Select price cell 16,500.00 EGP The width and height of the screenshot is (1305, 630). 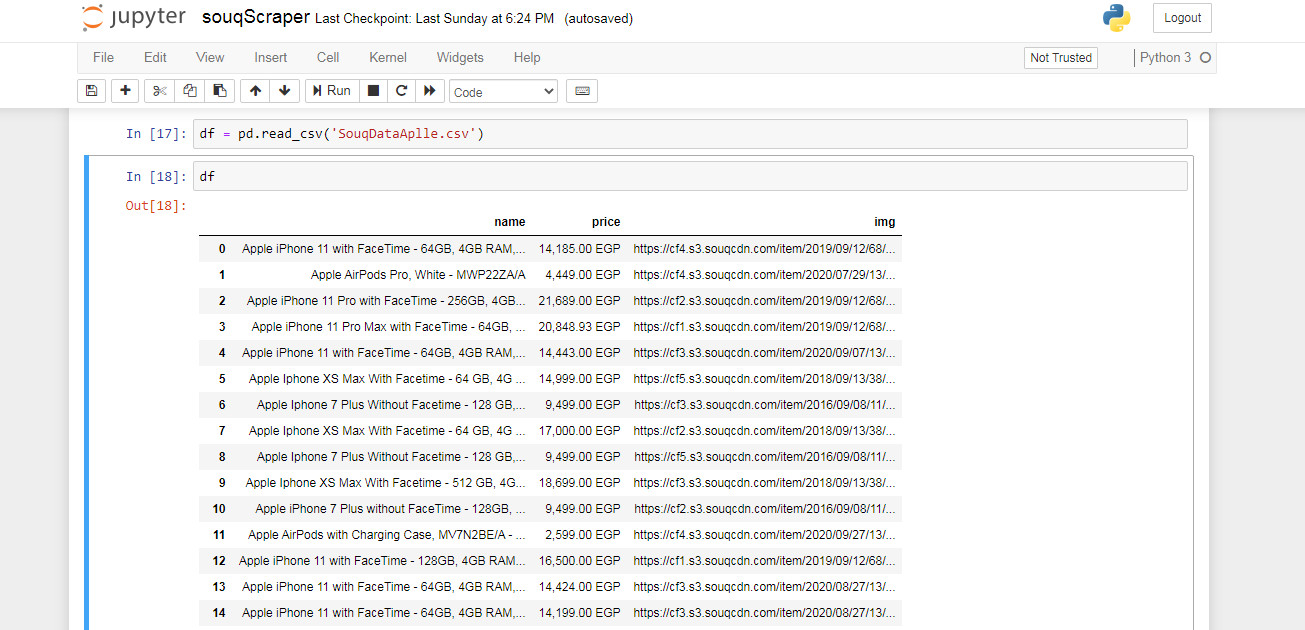(580, 561)
